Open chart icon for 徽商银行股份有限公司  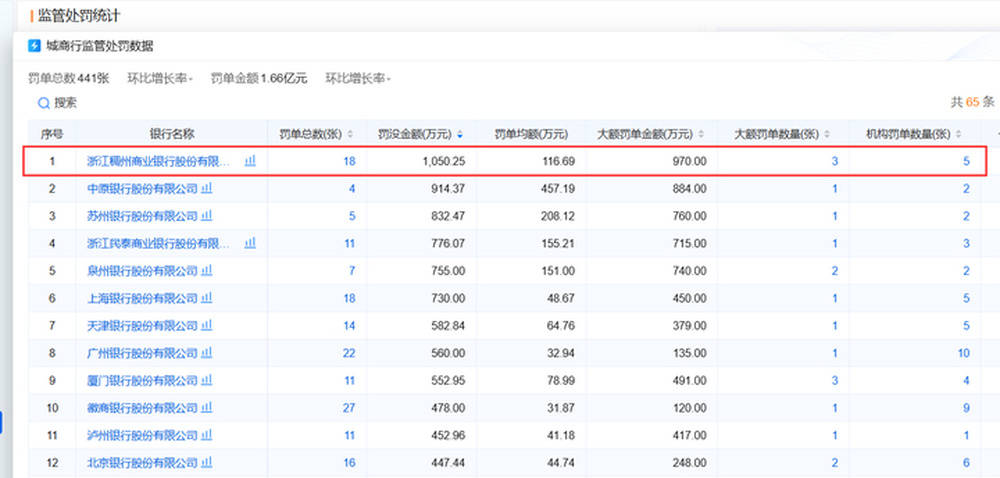(x=207, y=408)
